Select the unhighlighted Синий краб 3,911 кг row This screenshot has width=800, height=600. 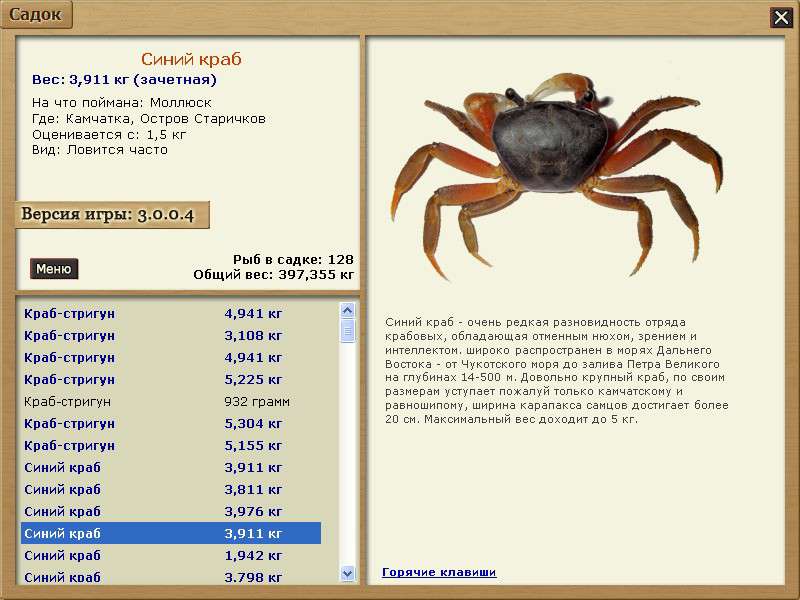(x=170, y=468)
